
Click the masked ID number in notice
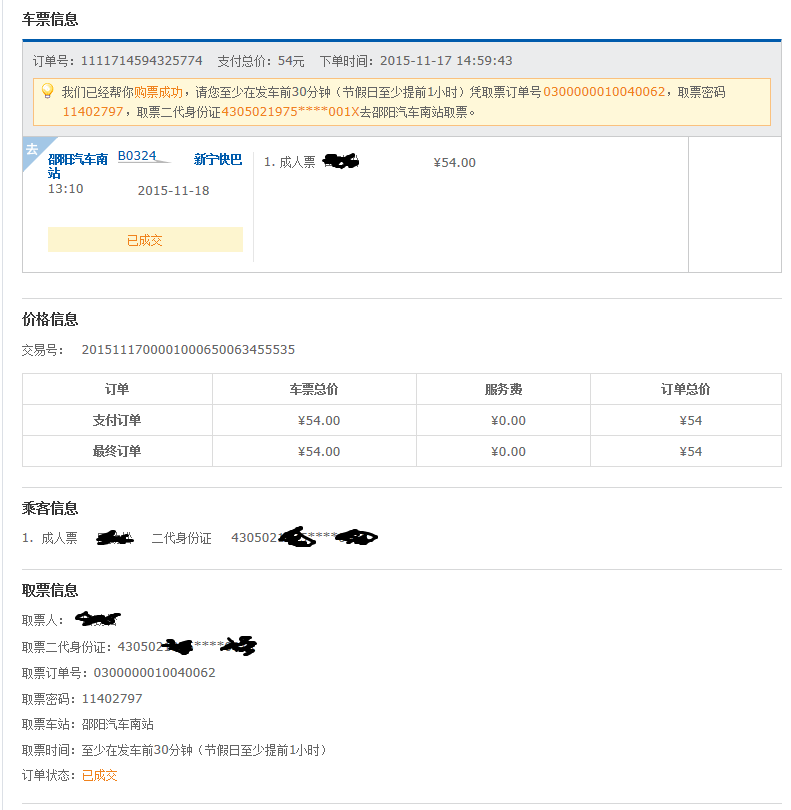tap(289, 112)
